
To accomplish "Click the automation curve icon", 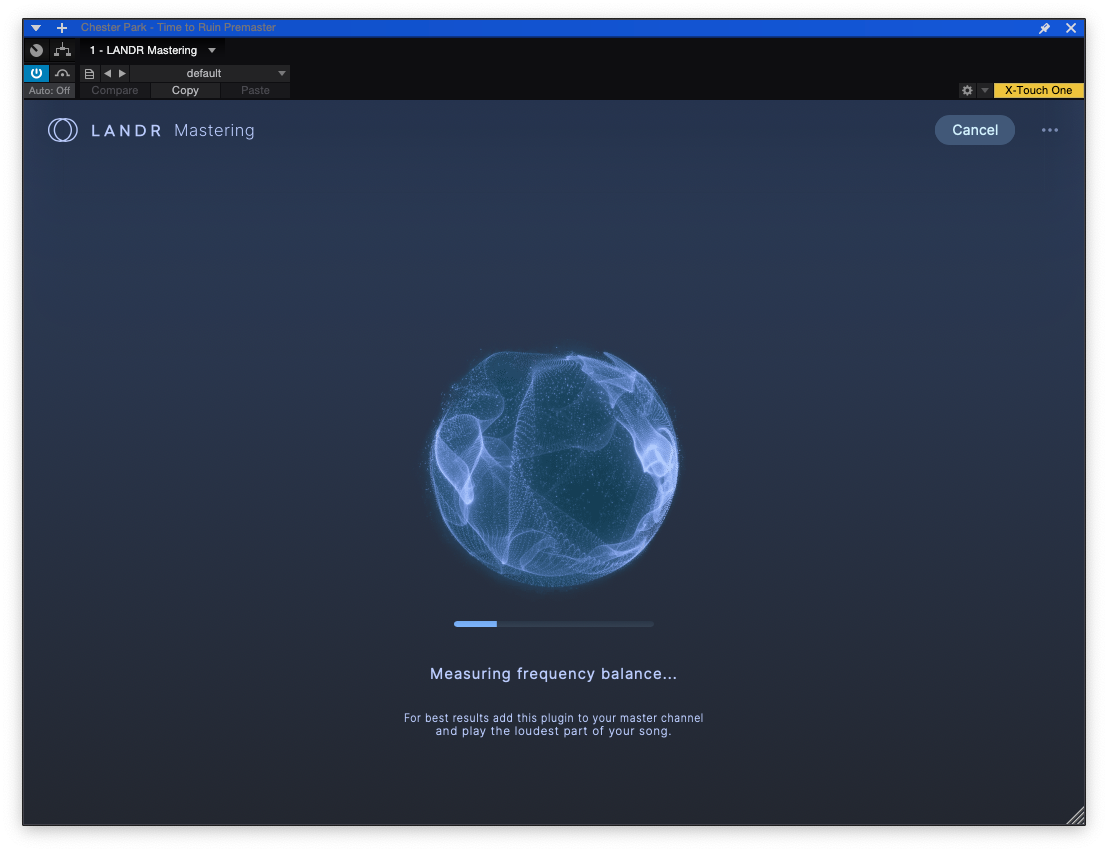I will (x=62, y=73).
